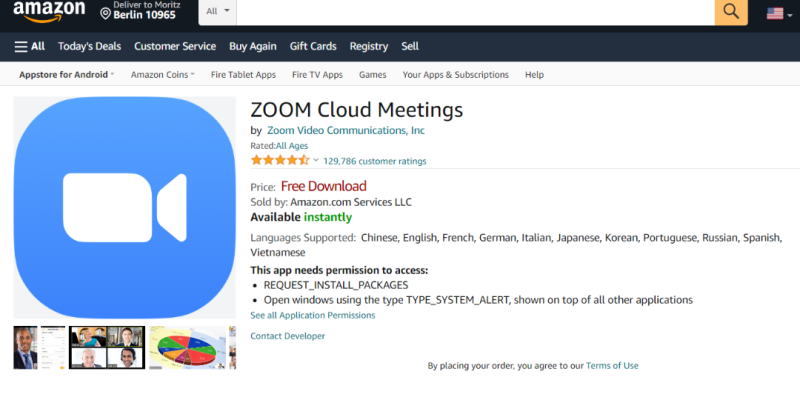Click the search magnifier button

[731, 12]
